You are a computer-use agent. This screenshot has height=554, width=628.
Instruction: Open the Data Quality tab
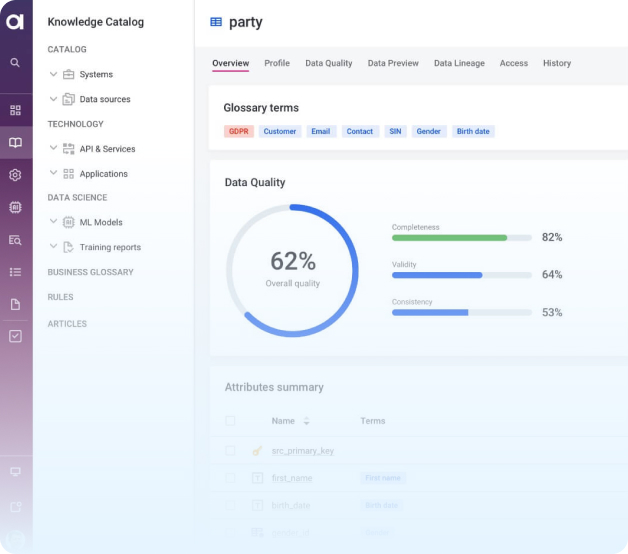328,63
